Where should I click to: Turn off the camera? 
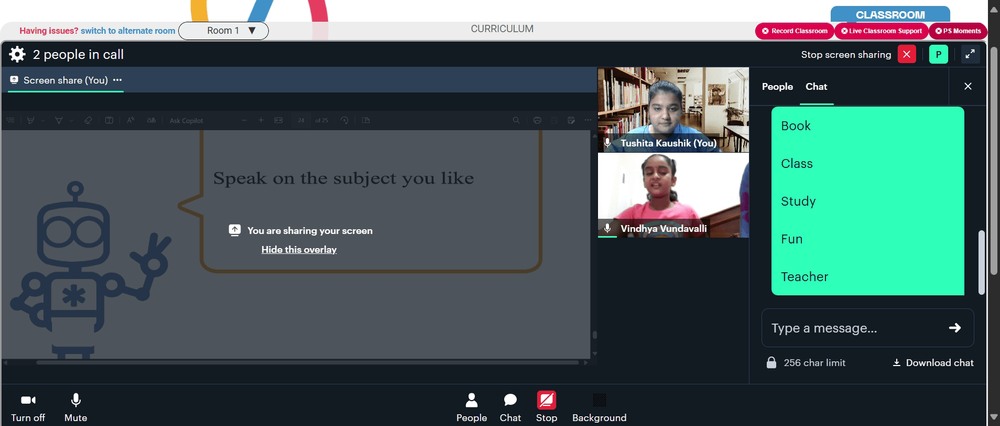[28, 408]
